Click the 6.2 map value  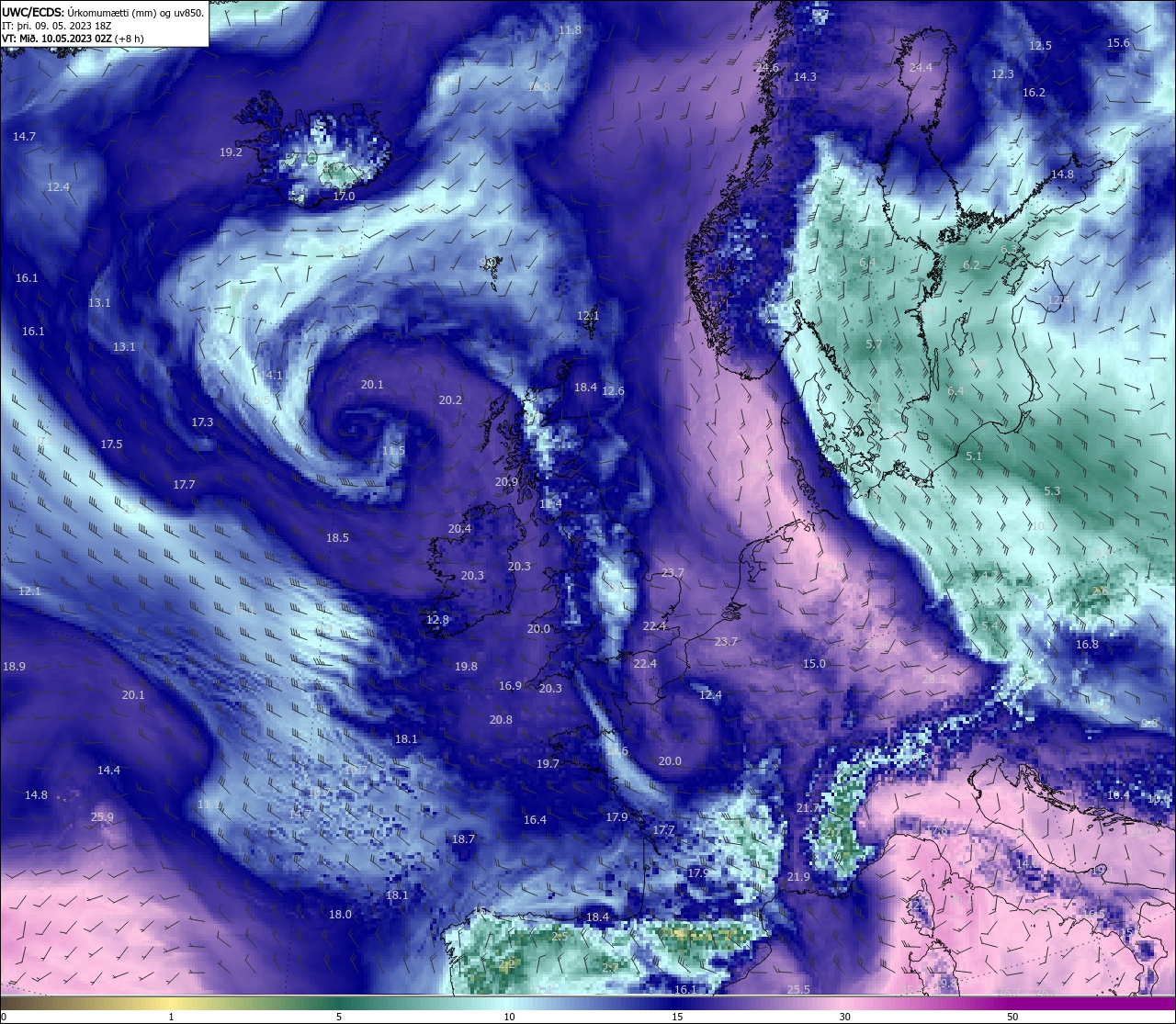click(971, 265)
